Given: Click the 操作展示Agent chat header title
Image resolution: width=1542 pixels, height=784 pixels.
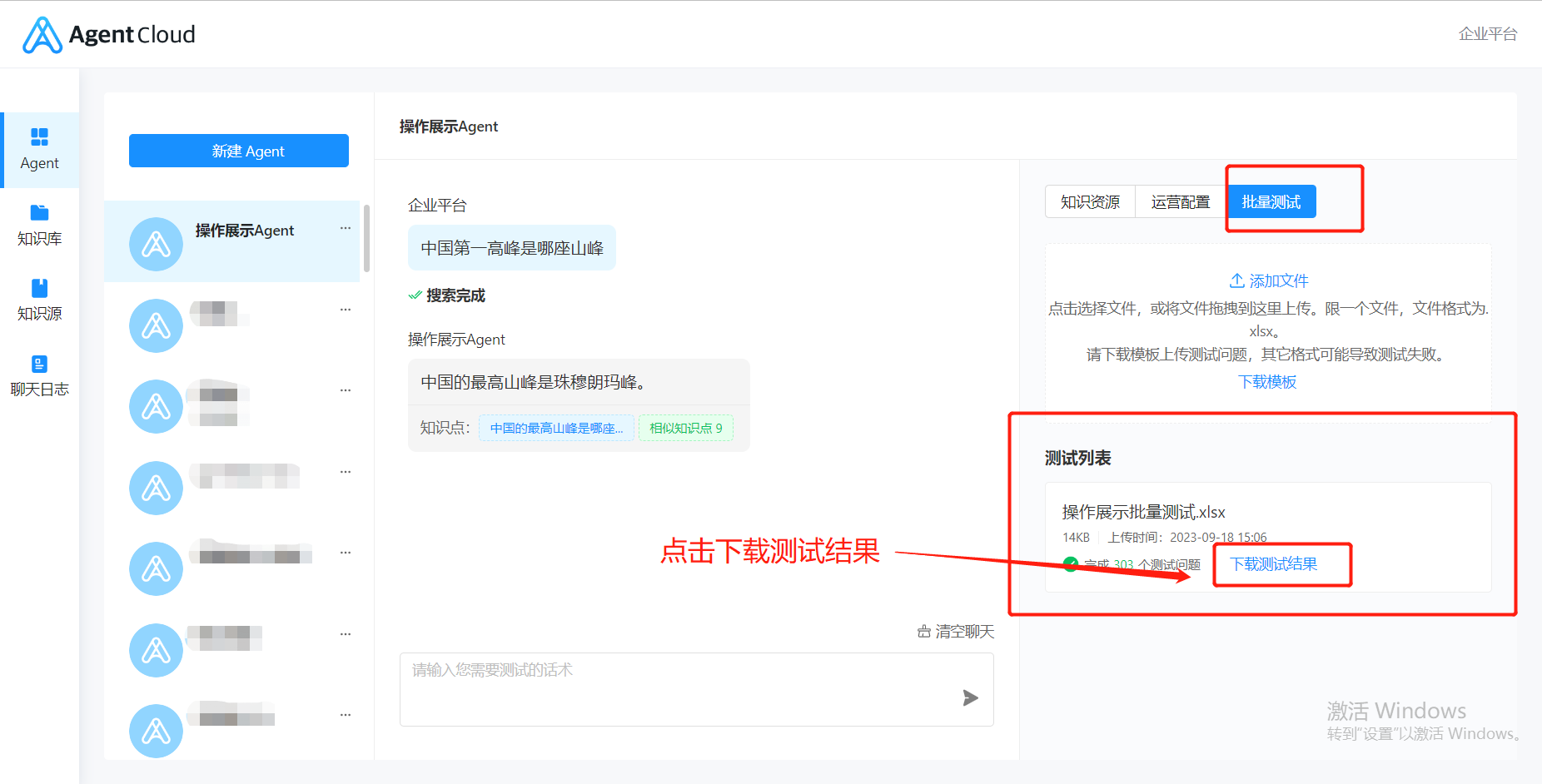Looking at the screenshot, I should 449,127.
